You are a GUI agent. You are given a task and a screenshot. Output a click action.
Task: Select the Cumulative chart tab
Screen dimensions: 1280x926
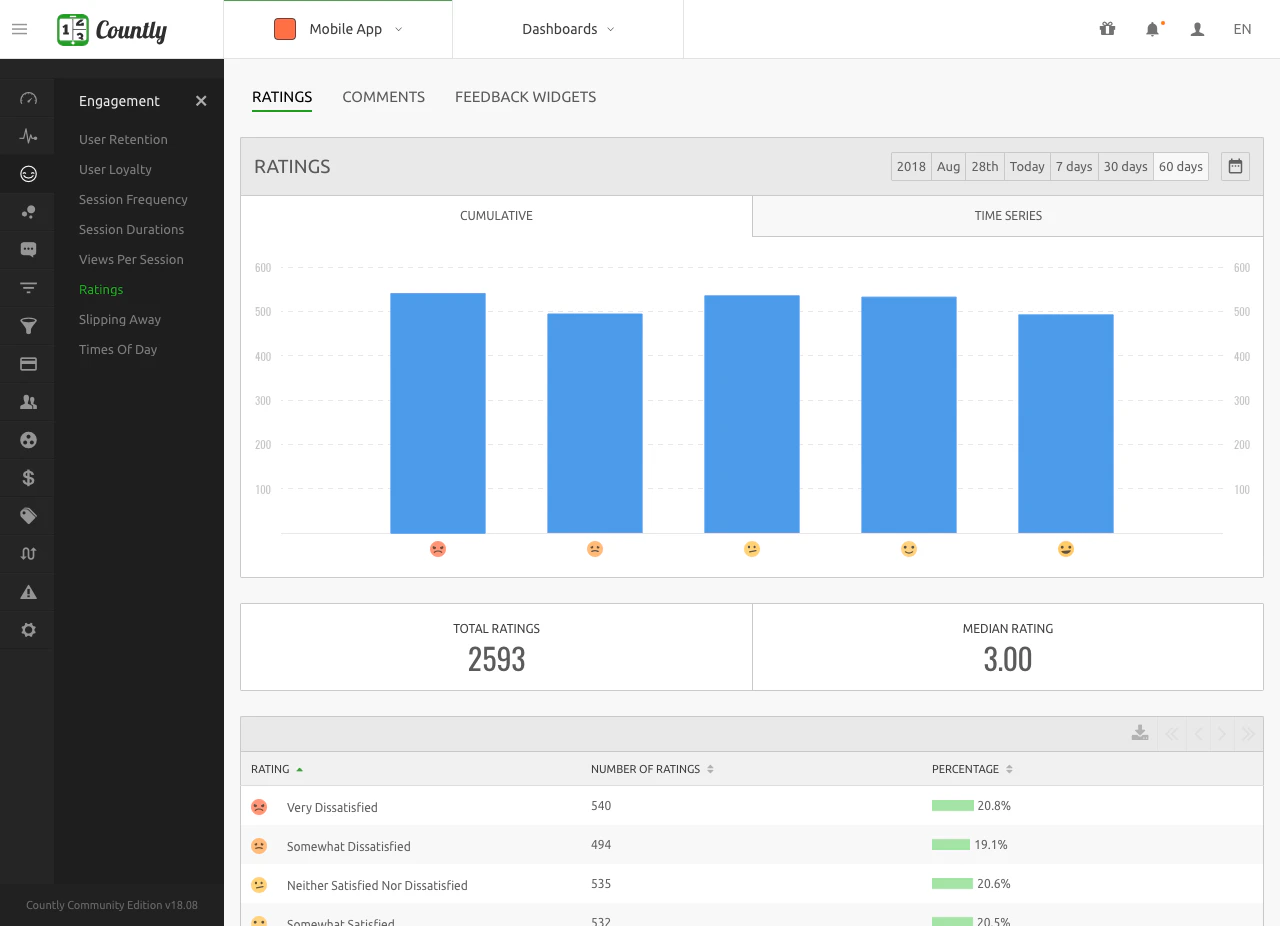pos(496,216)
